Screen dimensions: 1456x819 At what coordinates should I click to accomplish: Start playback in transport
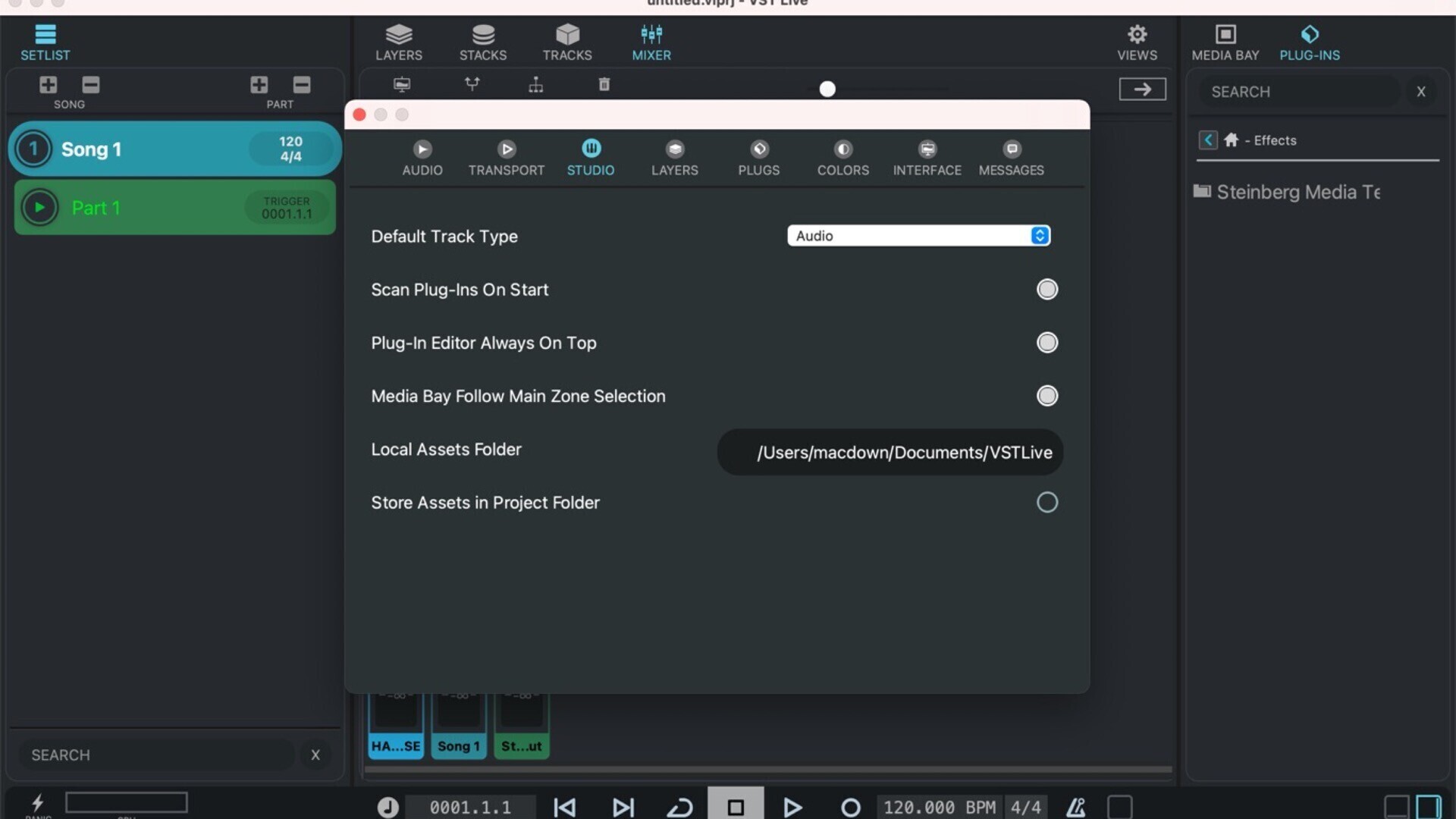click(x=792, y=808)
